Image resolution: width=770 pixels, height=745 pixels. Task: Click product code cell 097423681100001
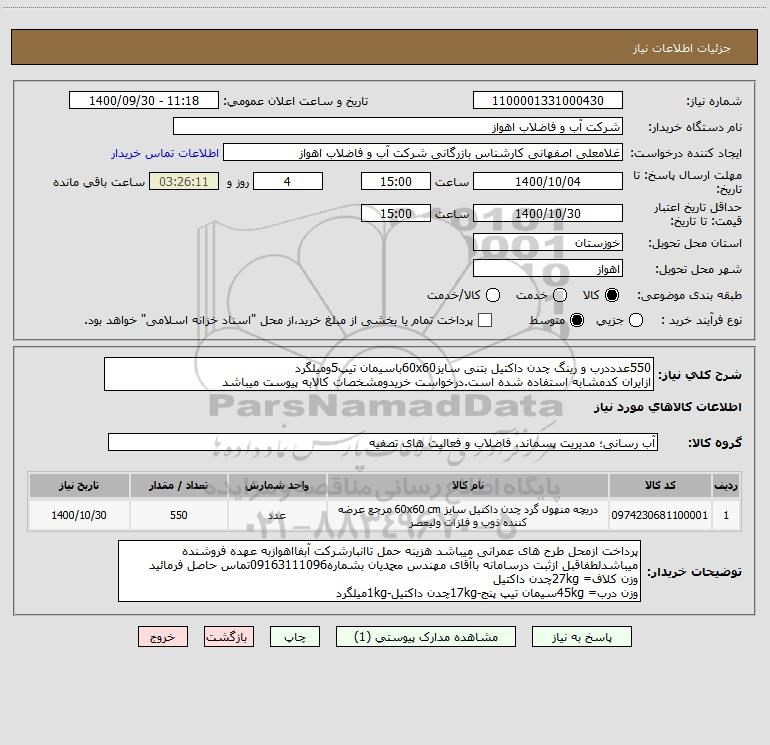tap(660, 515)
